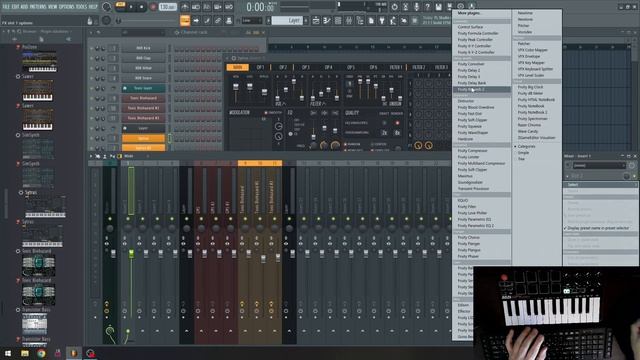The image size is (640, 360).
Task: Uncheck Display preset name in preset selector
Action: pyautogui.click(x=598, y=228)
